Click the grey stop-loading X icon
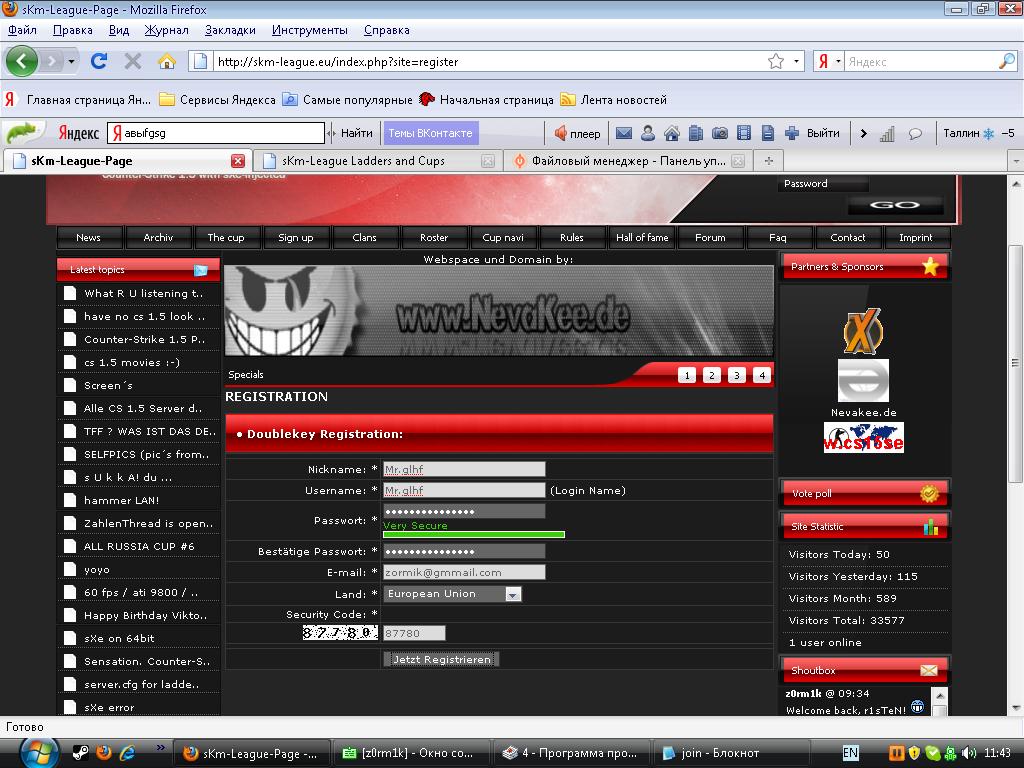Screen dimensions: 1024x768 click(x=133, y=61)
